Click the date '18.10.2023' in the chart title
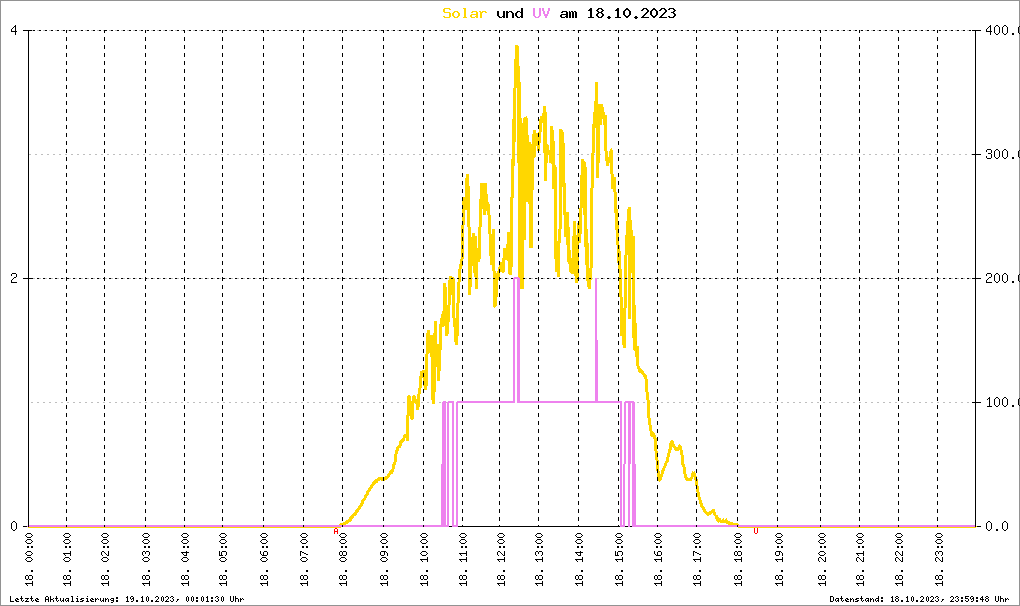1020x606 pixels. pyautogui.click(x=631, y=13)
